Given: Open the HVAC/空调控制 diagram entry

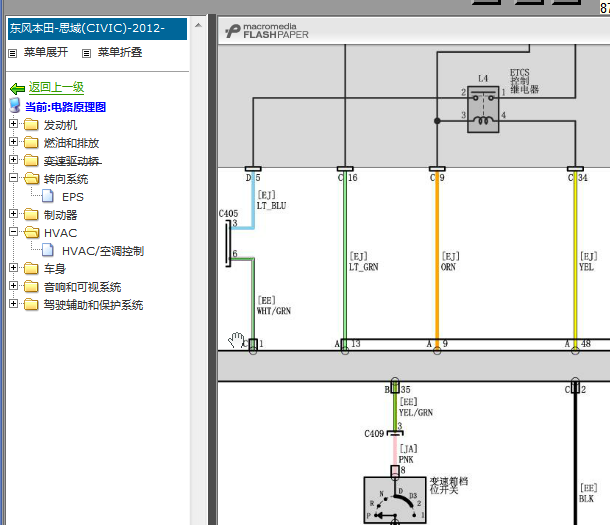Looking at the screenshot, I should click(x=103, y=251).
